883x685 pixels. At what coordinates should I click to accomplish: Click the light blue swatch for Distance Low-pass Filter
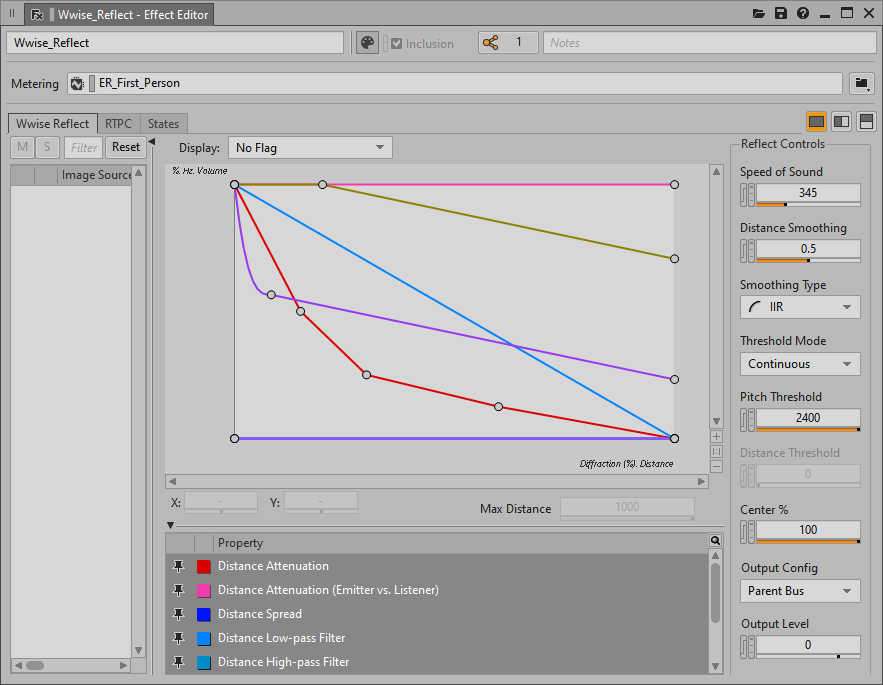204,638
